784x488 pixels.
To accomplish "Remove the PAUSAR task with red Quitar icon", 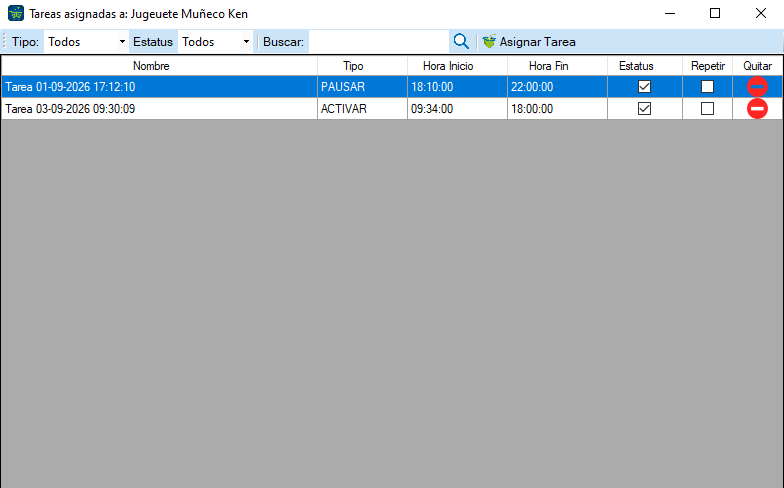I will 757,86.
